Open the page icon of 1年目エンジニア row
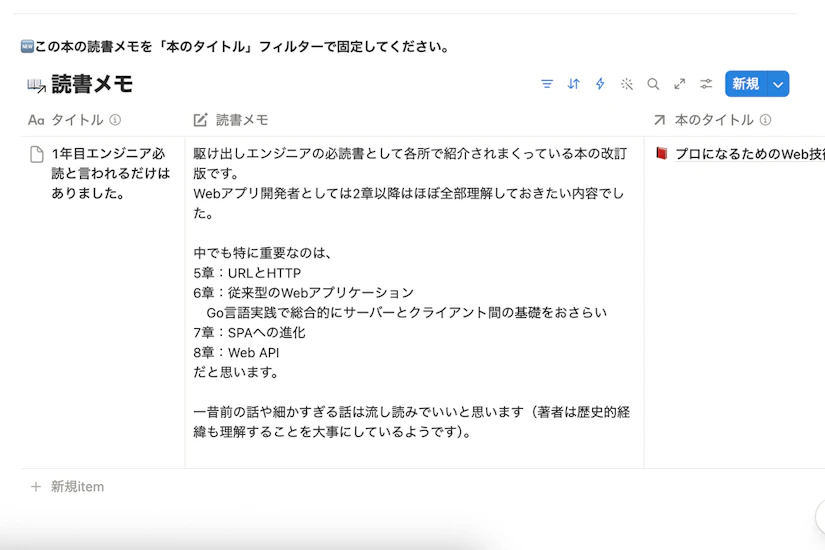825x550 pixels. (x=36, y=155)
